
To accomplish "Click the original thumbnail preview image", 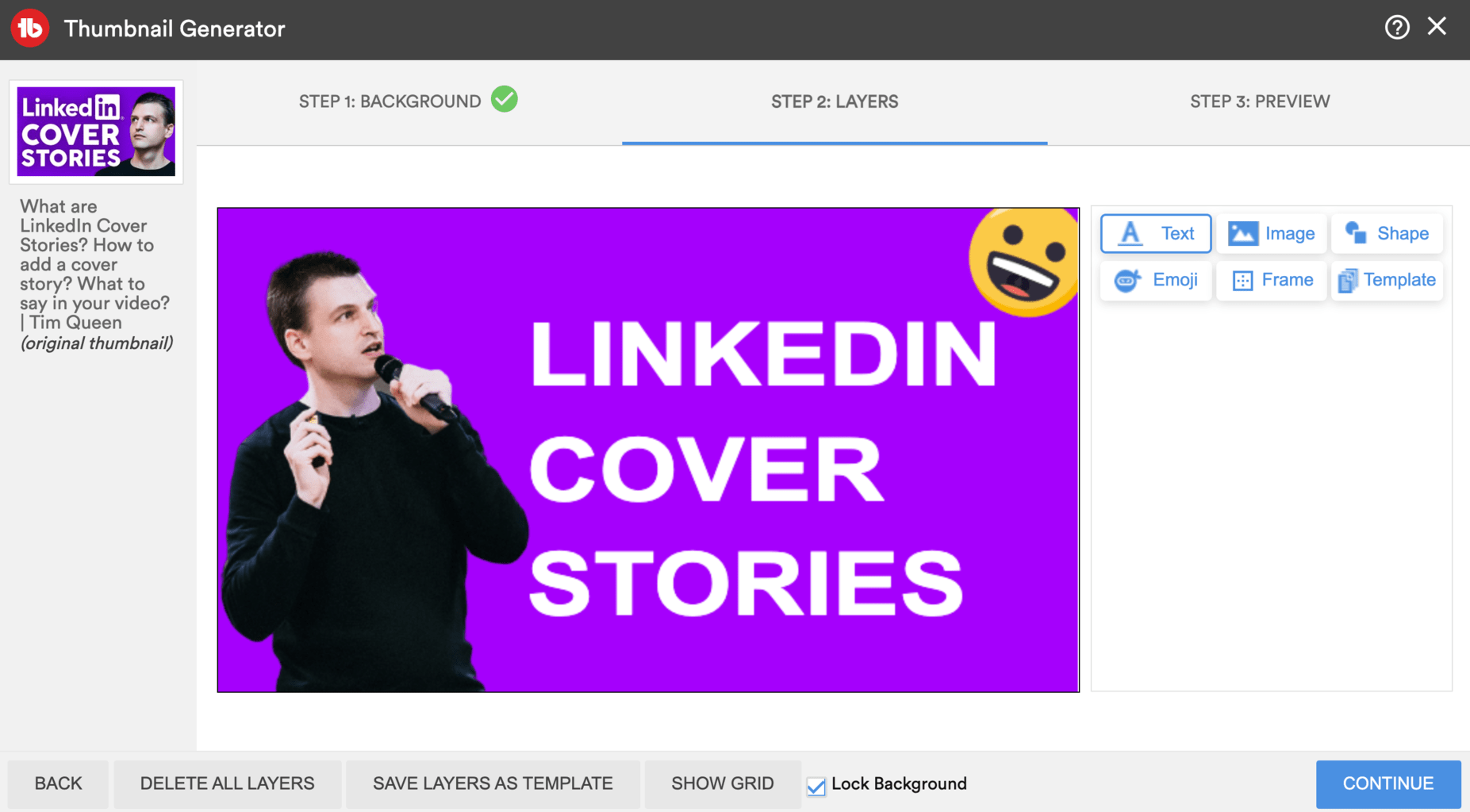I will tap(96, 132).
